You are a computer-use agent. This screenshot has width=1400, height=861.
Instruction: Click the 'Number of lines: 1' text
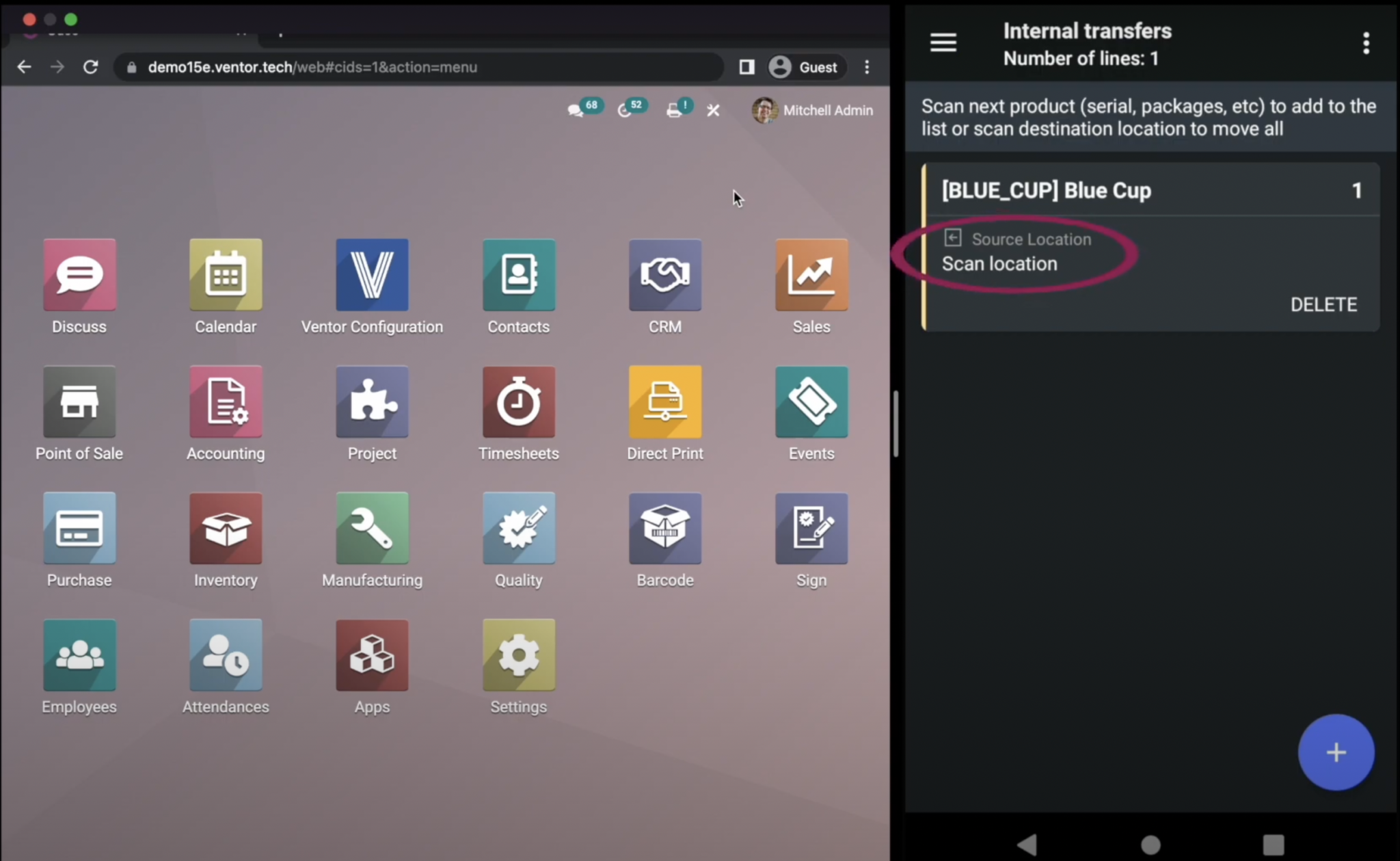[x=1081, y=59]
